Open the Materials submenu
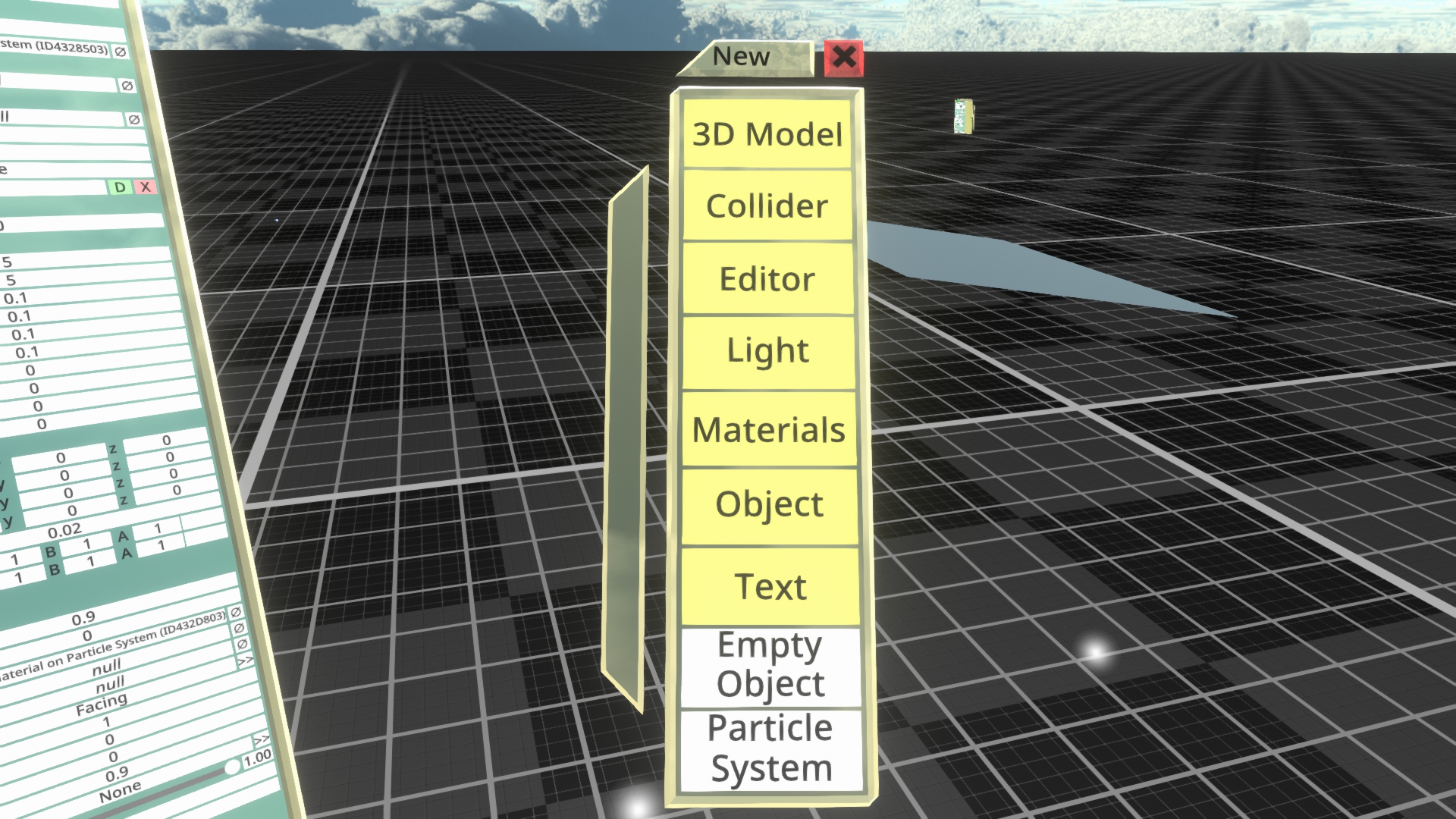This screenshot has height=819, width=1456. click(x=769, y=430)
